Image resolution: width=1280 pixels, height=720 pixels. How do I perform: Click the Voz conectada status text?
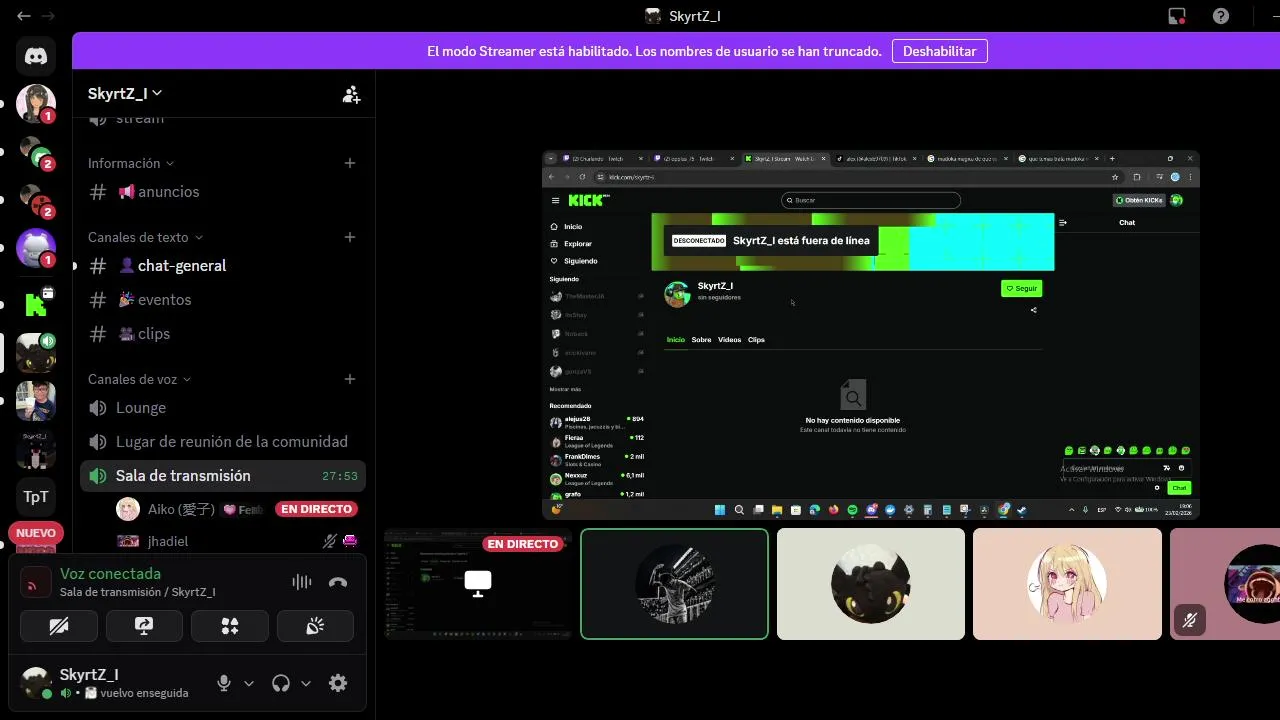(x=110, y=574)
